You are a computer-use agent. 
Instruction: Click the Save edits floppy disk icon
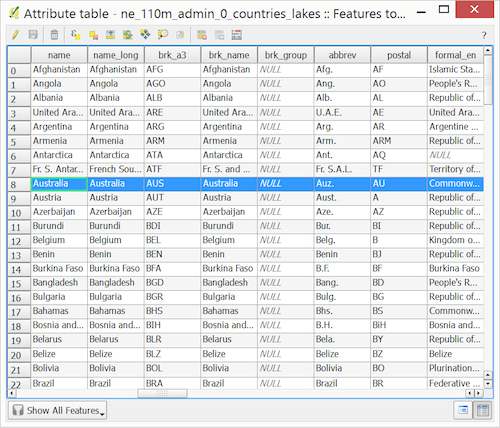click(x=33, y=35)
